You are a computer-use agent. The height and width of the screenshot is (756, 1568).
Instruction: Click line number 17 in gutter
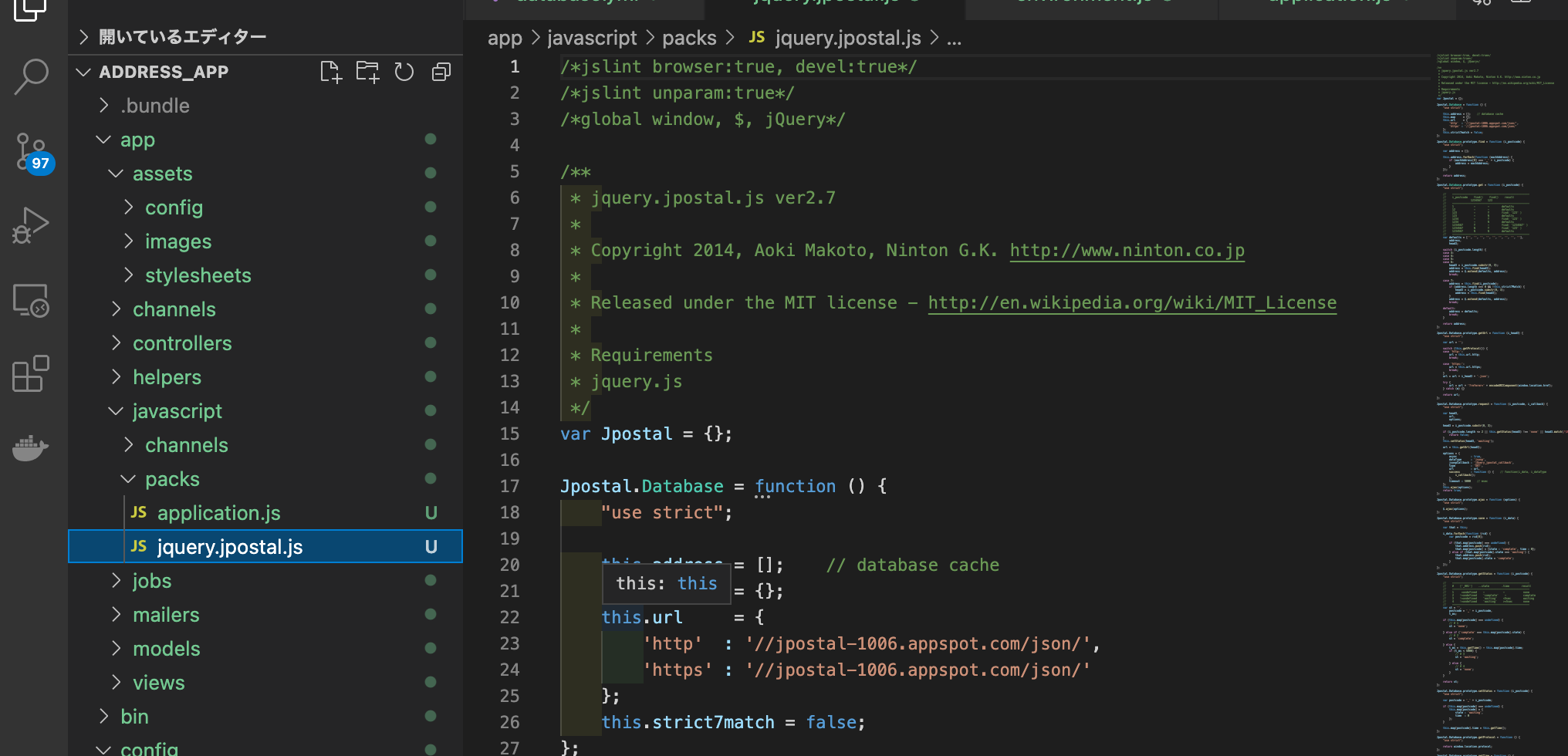tap(509, 487)
